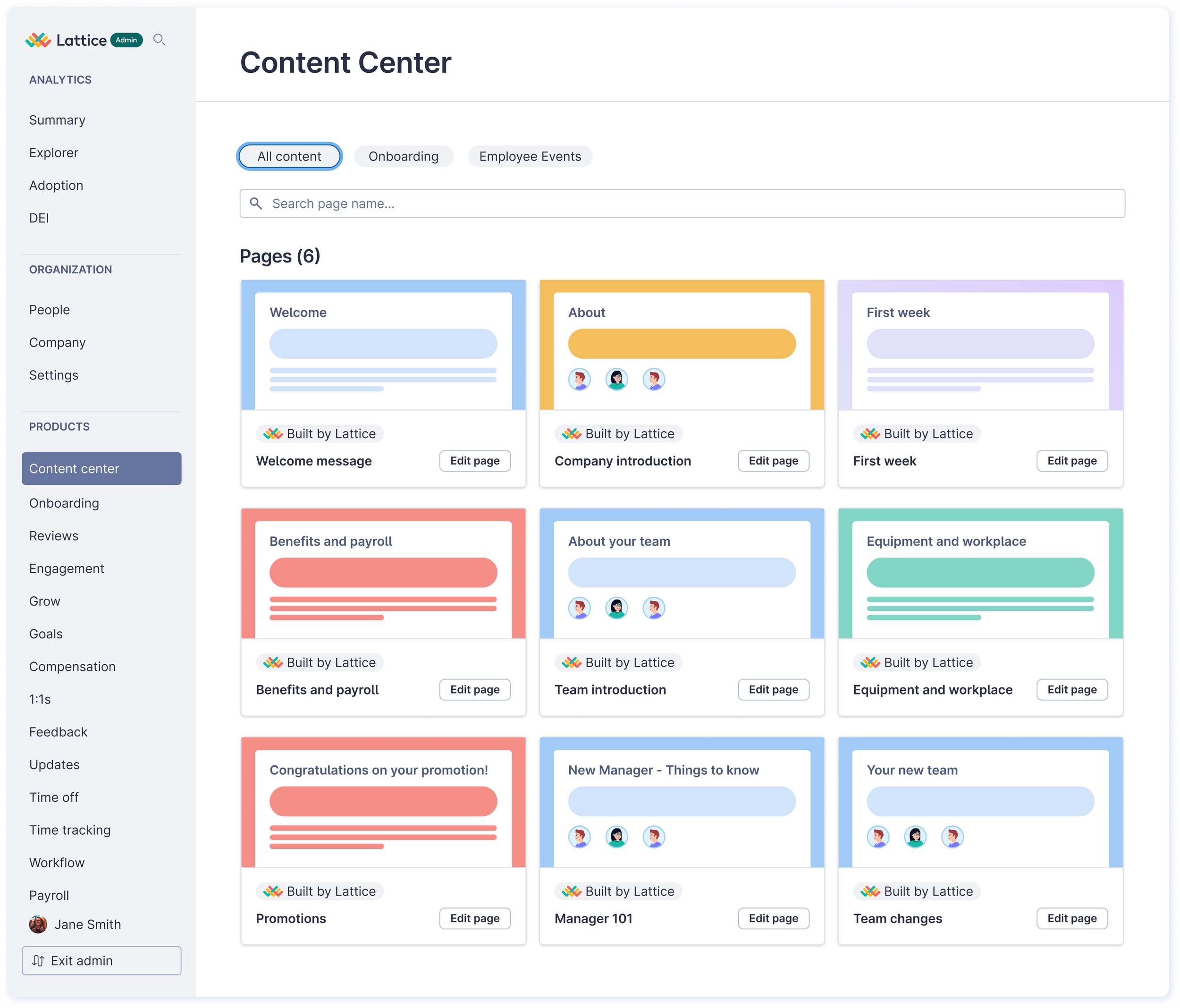Go to Time tracking in sidebar

[x=70, y=830]
